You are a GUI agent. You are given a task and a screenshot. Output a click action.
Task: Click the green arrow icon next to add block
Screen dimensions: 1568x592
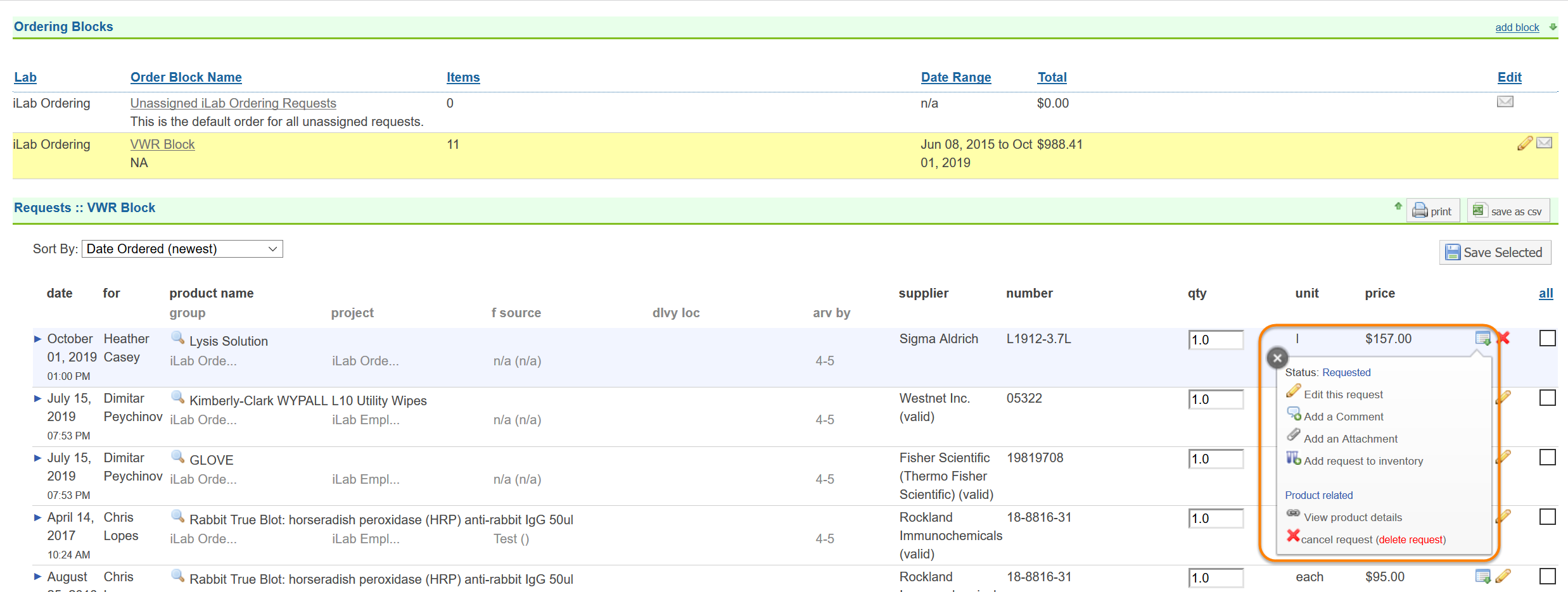(1553, 27)
